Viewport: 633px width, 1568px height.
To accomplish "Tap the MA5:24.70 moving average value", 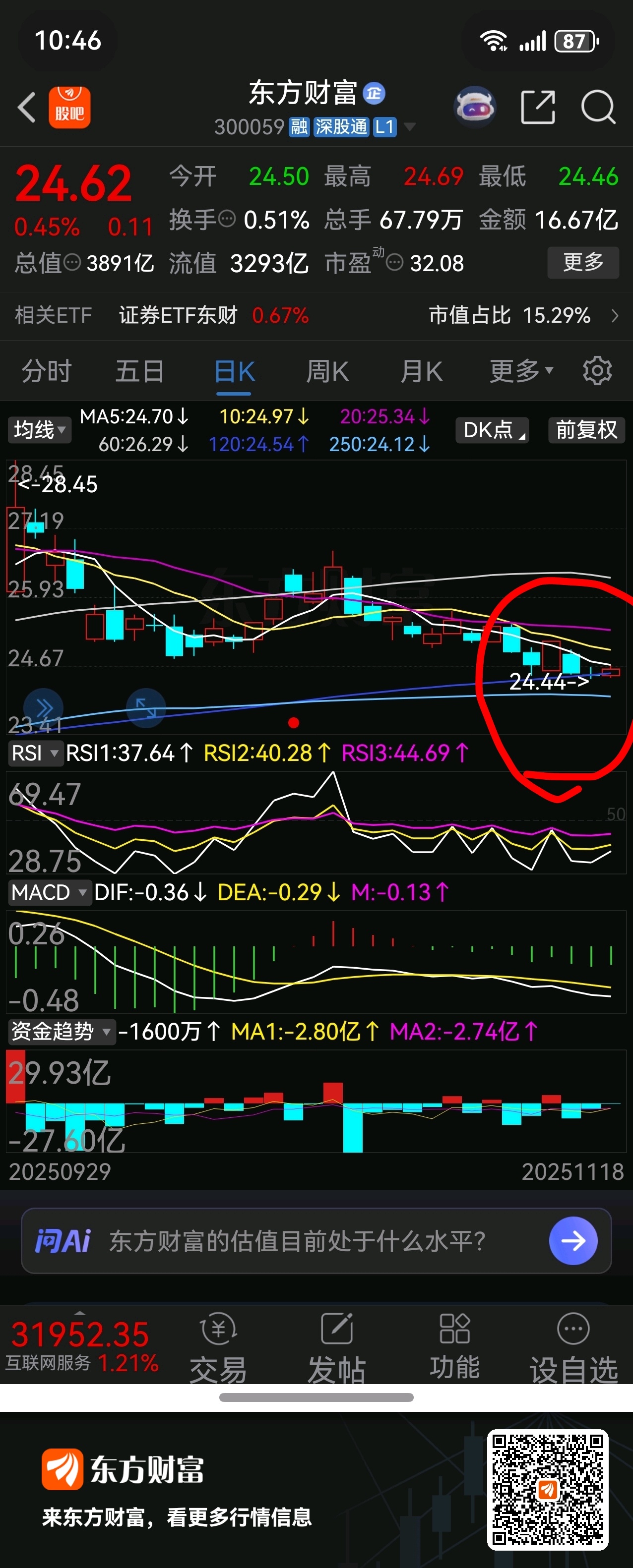I will 134,416.
